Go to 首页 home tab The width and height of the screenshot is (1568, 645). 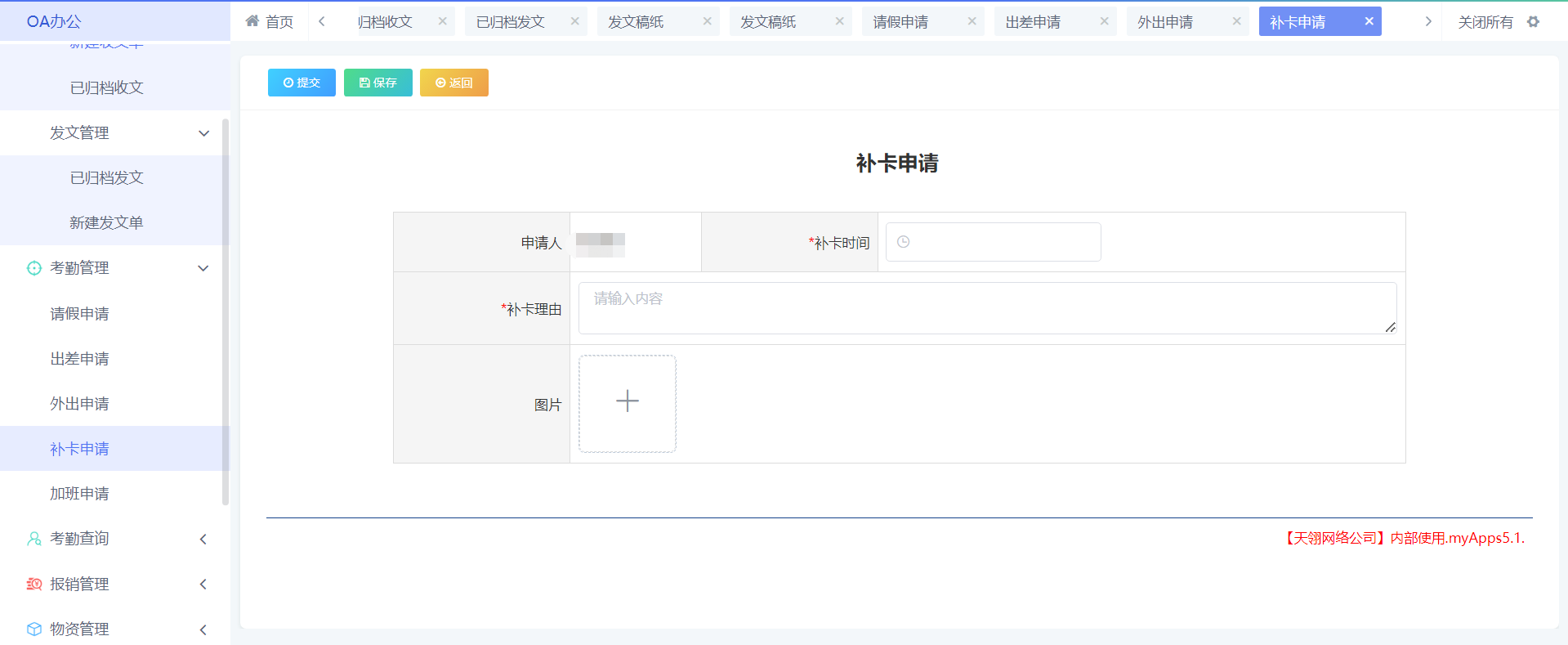pos(269,22)
